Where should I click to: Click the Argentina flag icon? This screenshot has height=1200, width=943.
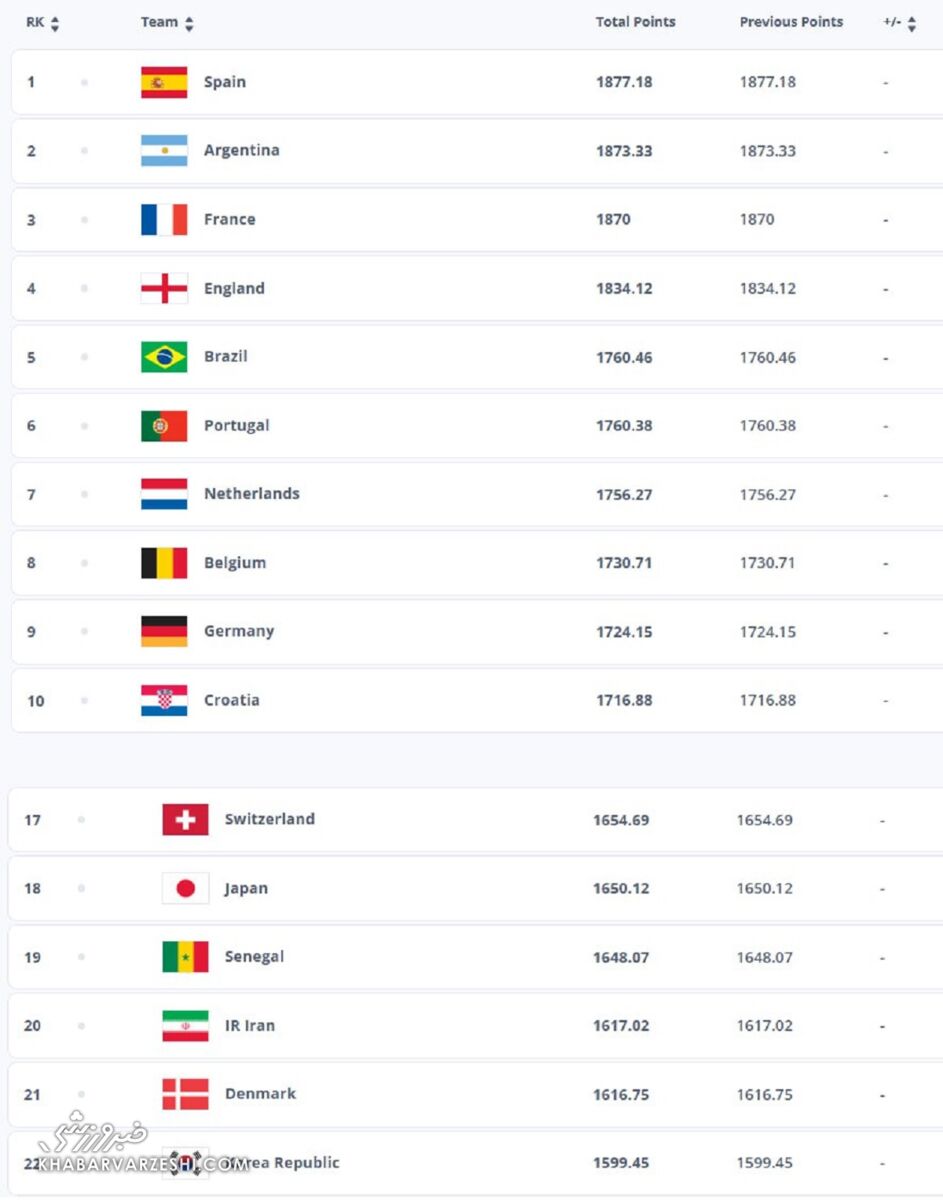pos(164,151)
